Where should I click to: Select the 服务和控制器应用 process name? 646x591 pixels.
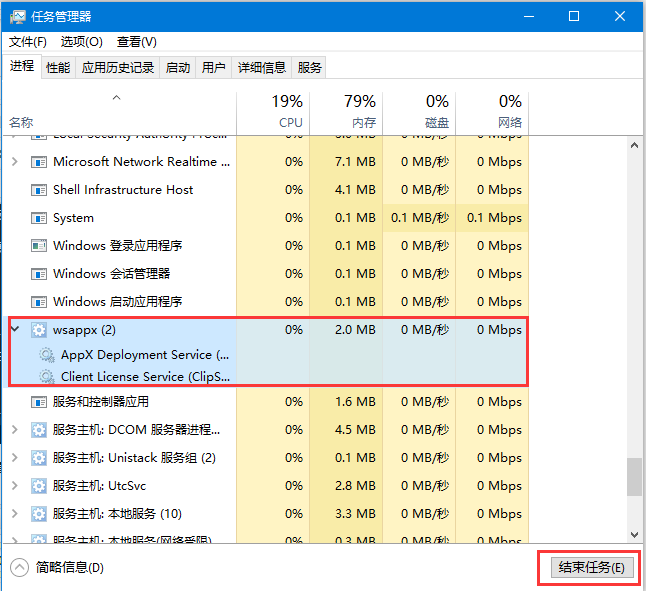[101, 402]
